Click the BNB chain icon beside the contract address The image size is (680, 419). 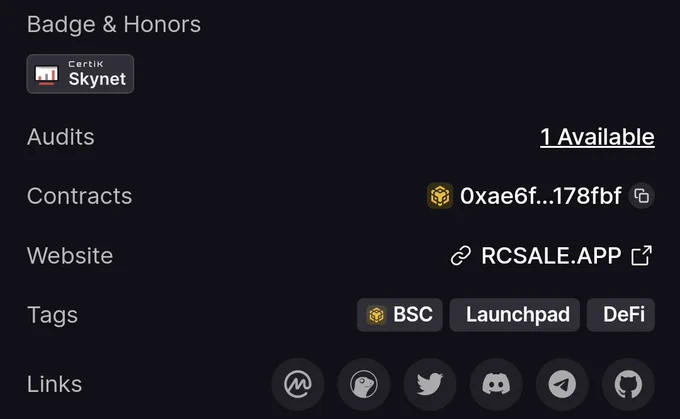click(x=440, y=196)
